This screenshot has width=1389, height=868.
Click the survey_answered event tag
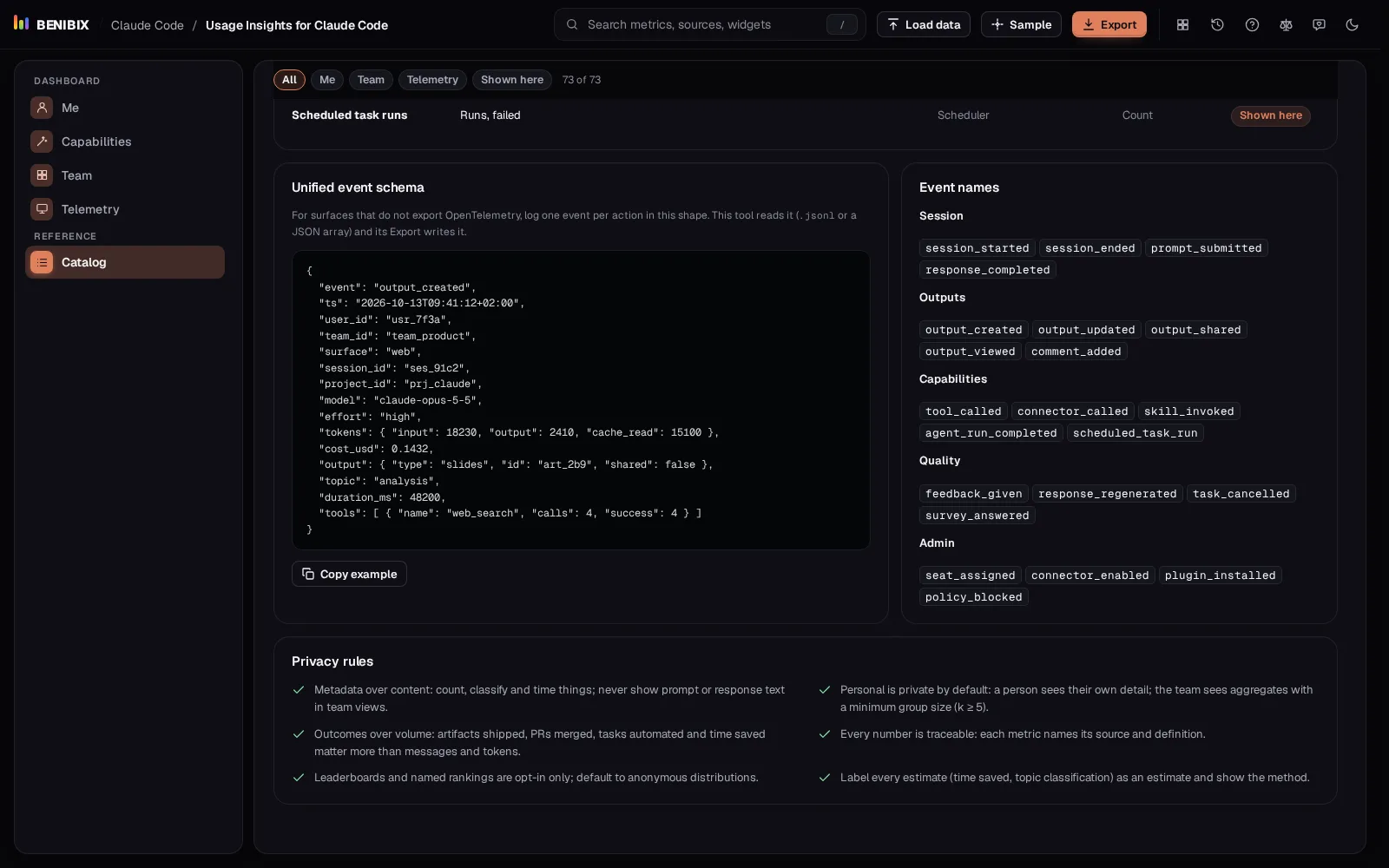(978, 516)
